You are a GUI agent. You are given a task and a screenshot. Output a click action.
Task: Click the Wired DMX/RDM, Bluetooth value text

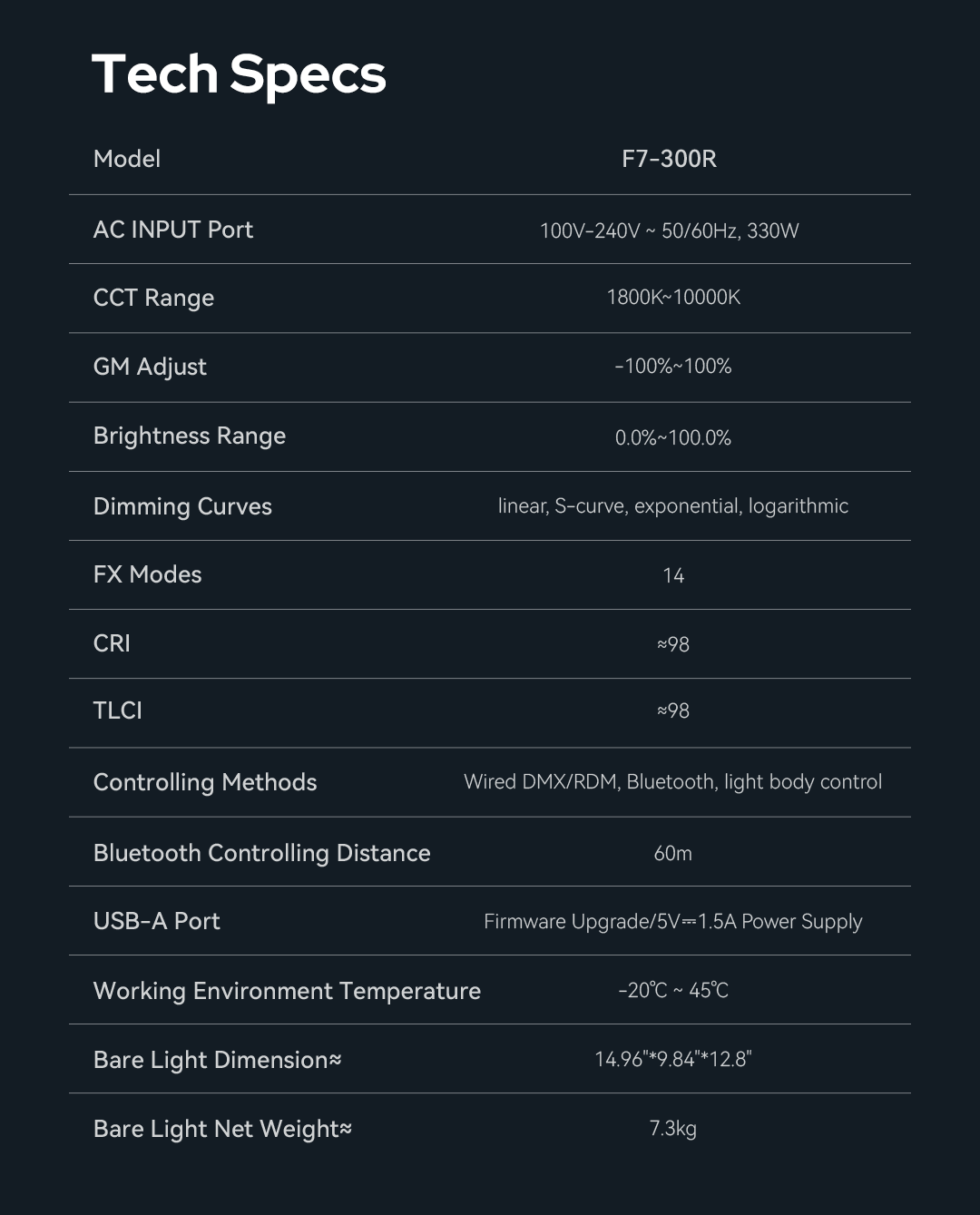[672, 782]
